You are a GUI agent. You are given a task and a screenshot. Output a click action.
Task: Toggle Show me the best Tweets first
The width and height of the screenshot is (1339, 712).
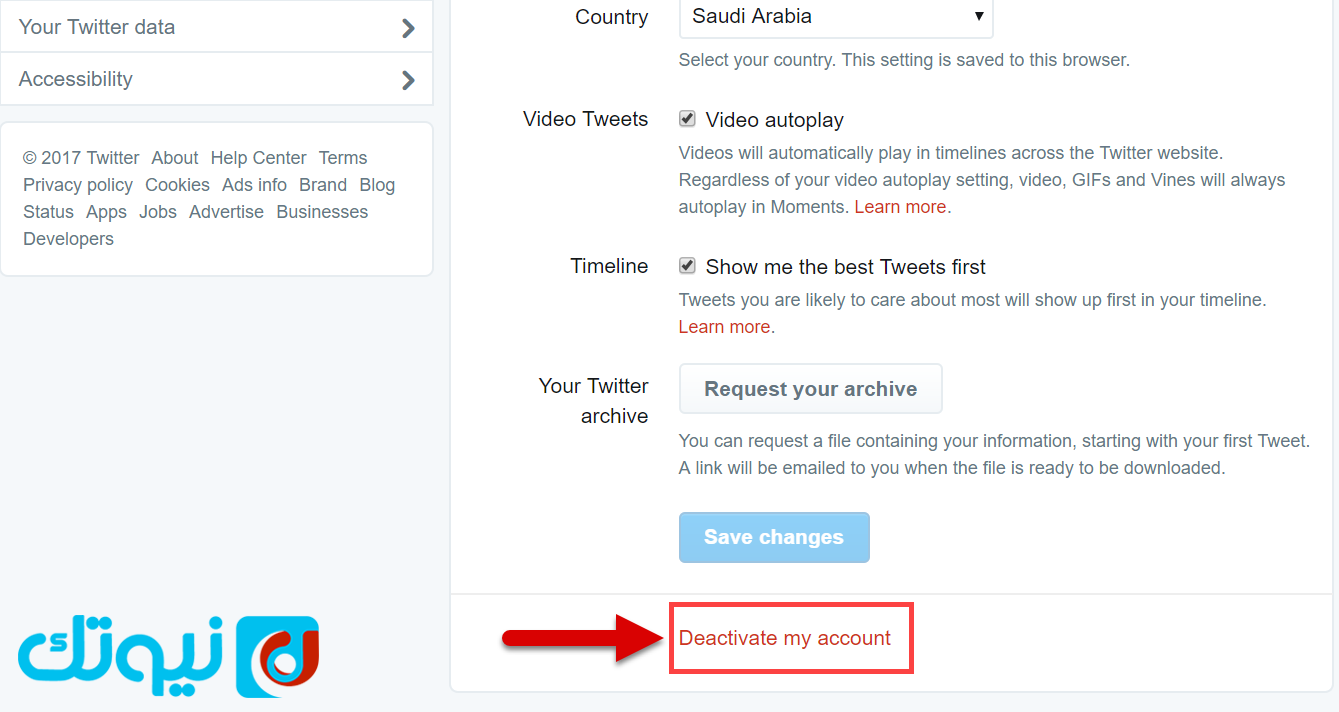tap(687, 266)
